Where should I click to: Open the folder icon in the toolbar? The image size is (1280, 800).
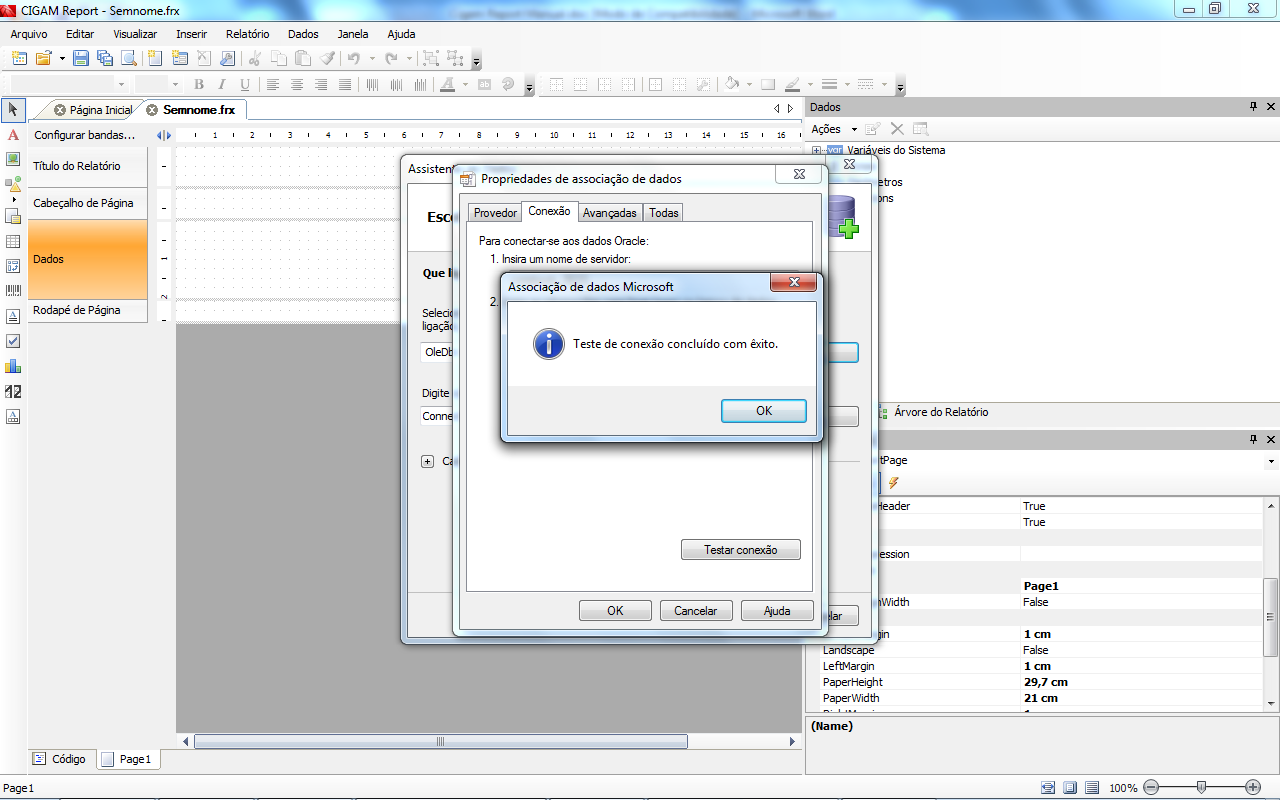click(44, 58)
